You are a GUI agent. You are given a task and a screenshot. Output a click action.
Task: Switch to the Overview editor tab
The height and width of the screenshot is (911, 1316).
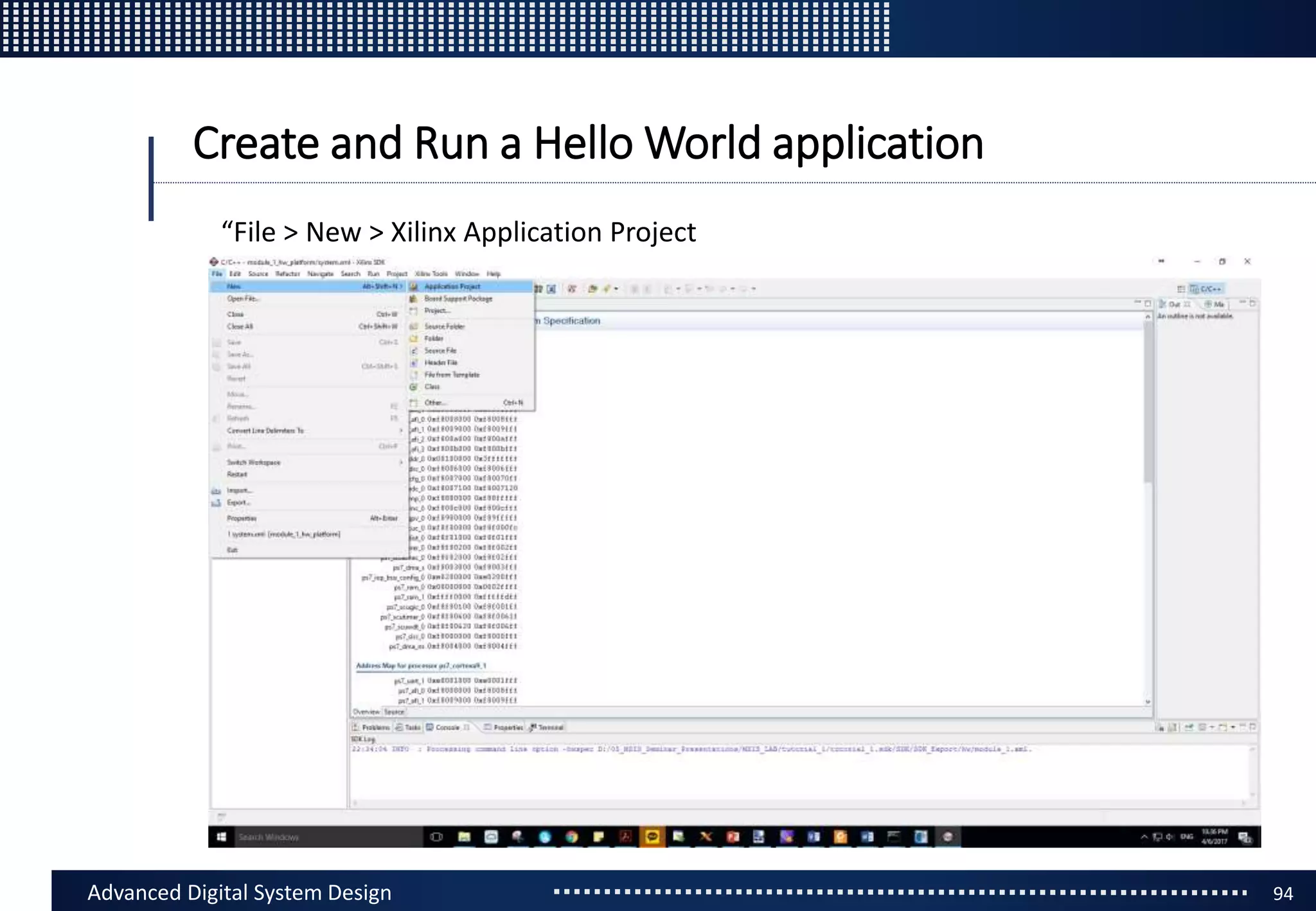tap(366, 712)
